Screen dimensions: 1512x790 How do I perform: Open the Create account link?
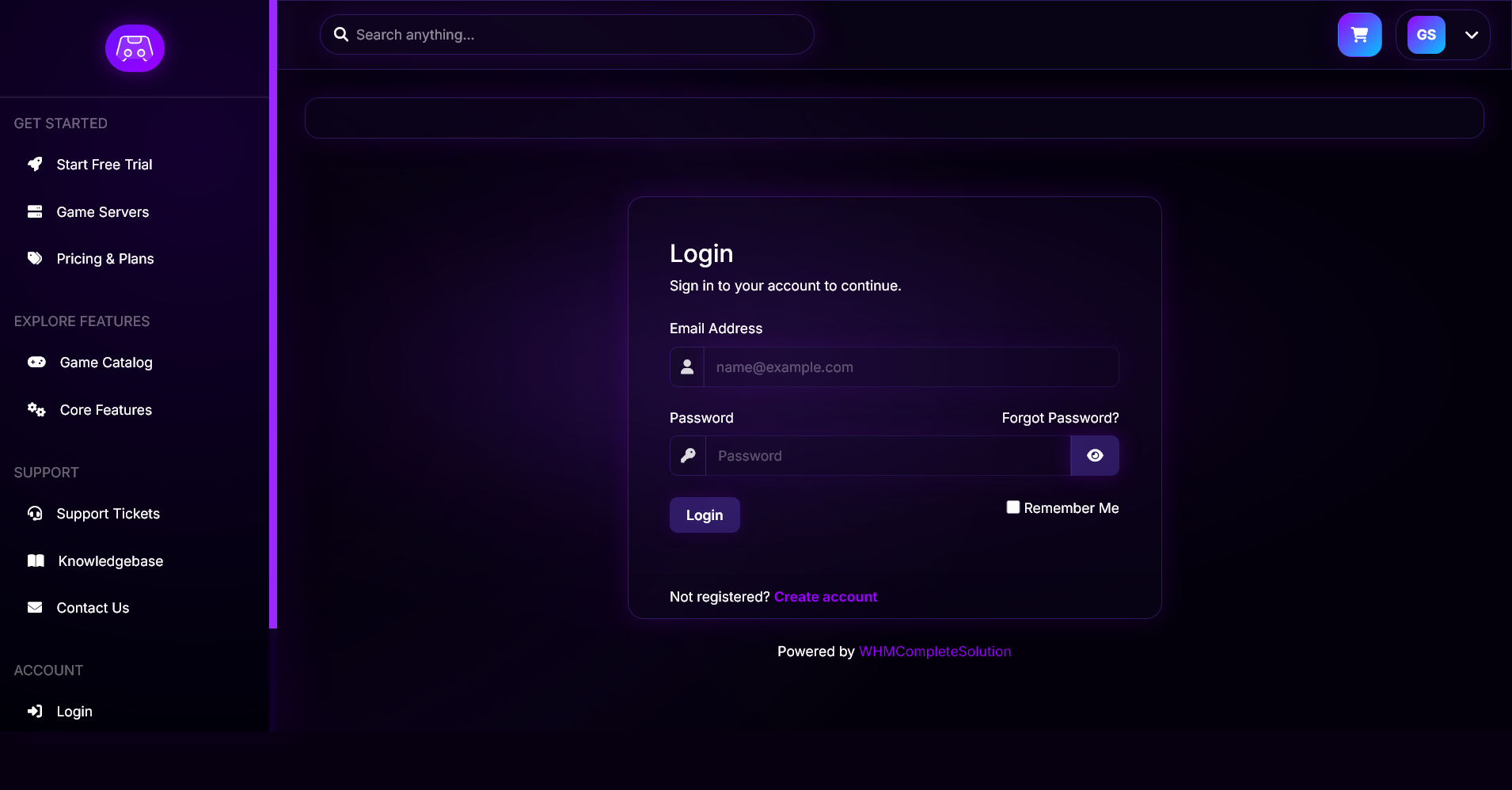click(x=825, y=597)
